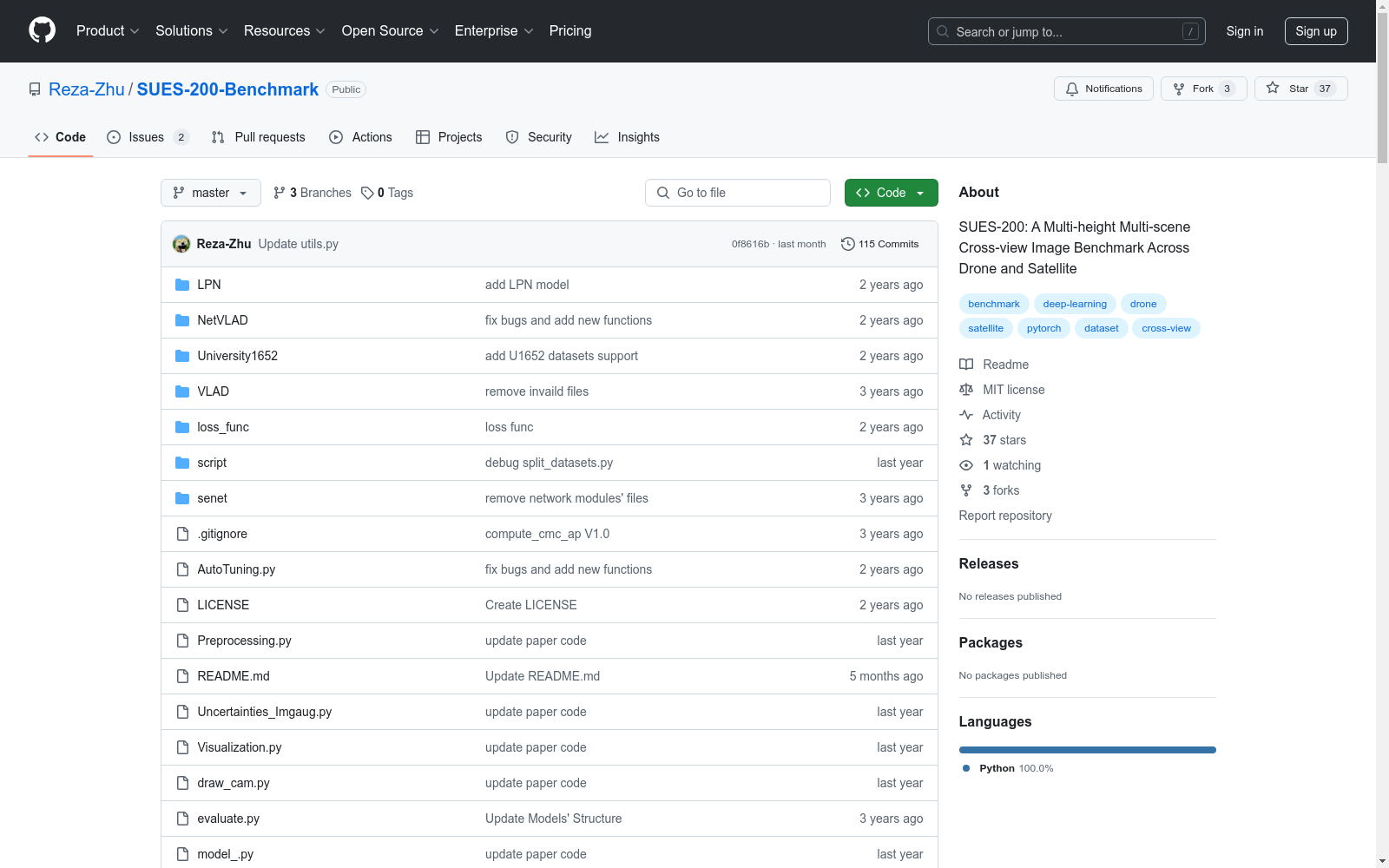The width and height of the screenshot is (1389, 868).
Task: Click the cross-view topic tag
Action: (x=1166, y=328)
